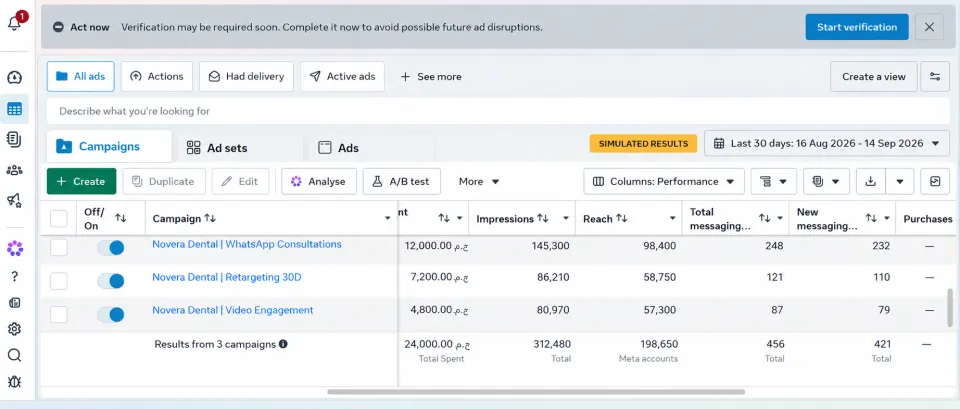
Task: Select the All ads view
Action: point(81,77)
